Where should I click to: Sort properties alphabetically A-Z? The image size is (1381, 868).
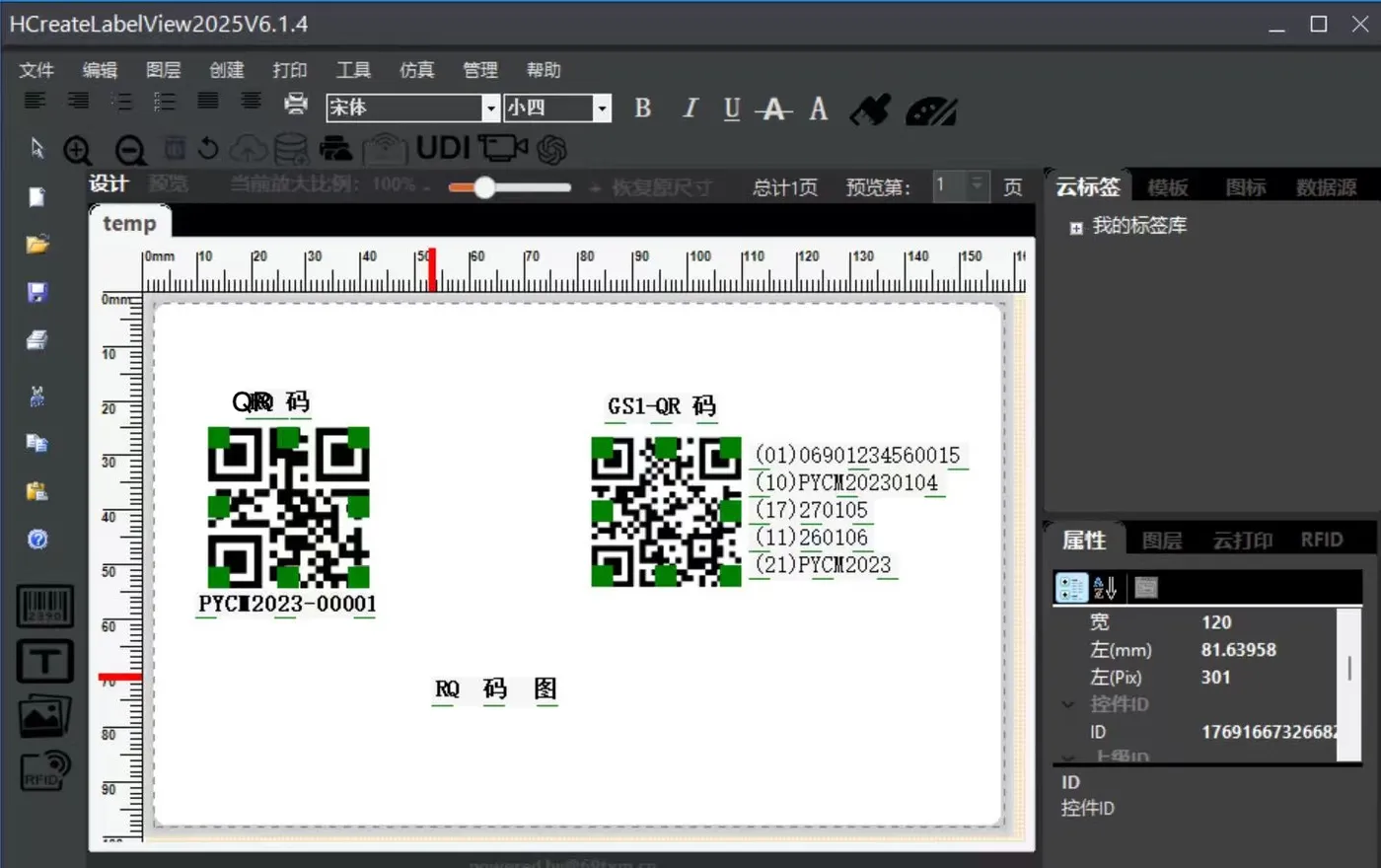pos(1105,588)
